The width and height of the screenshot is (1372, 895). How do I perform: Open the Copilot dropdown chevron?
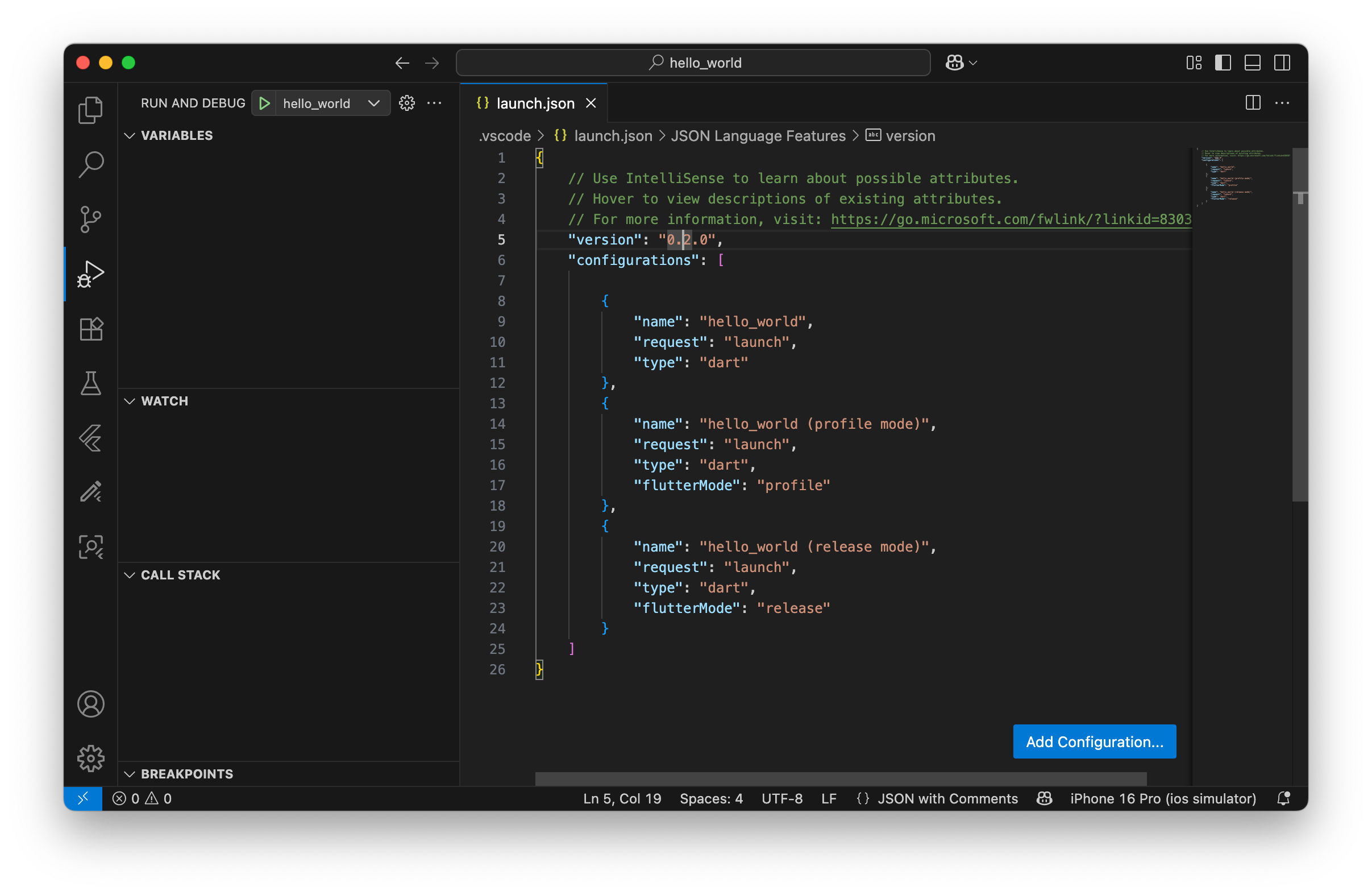click(973, 63)
